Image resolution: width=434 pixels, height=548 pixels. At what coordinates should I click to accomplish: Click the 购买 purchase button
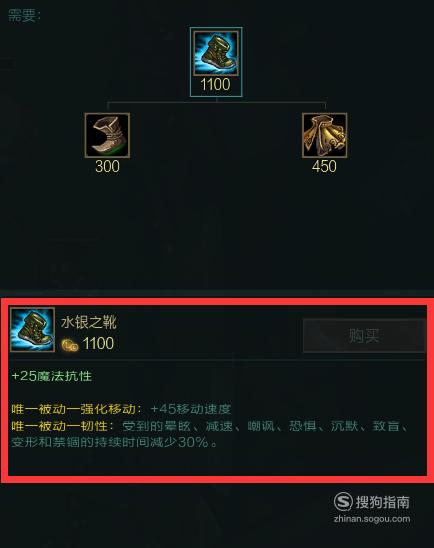[x=364, y=336]
